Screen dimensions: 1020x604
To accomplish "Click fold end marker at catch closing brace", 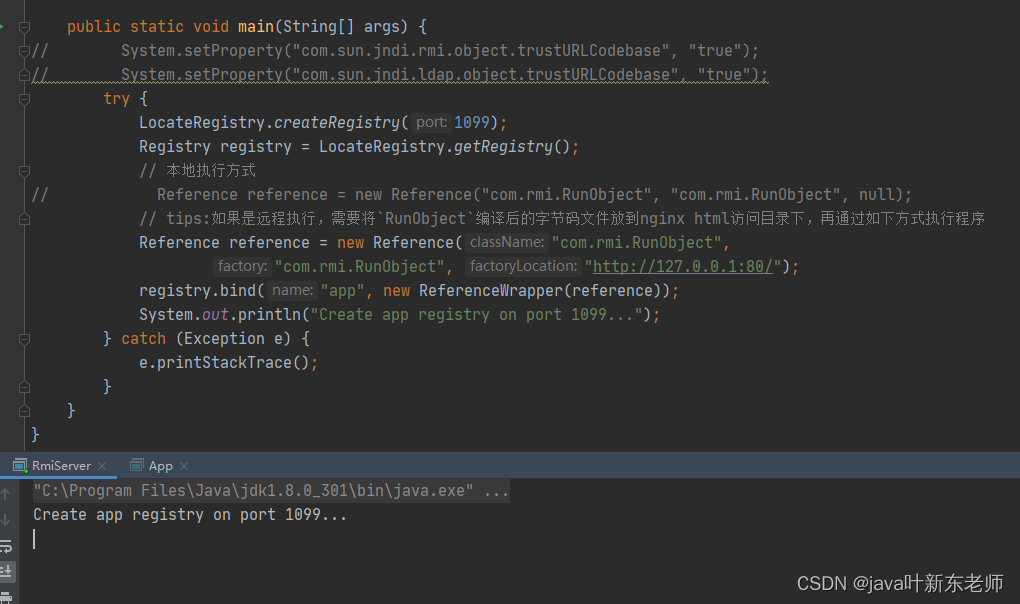I will point(25,387).
